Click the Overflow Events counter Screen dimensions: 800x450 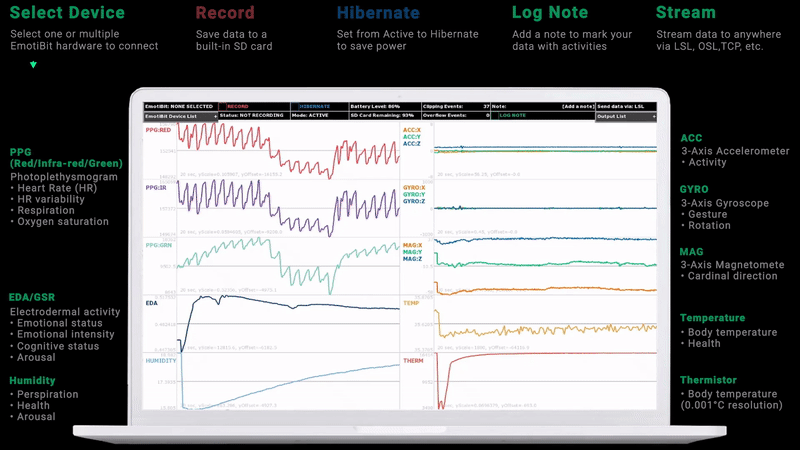[x=456, y=115]
